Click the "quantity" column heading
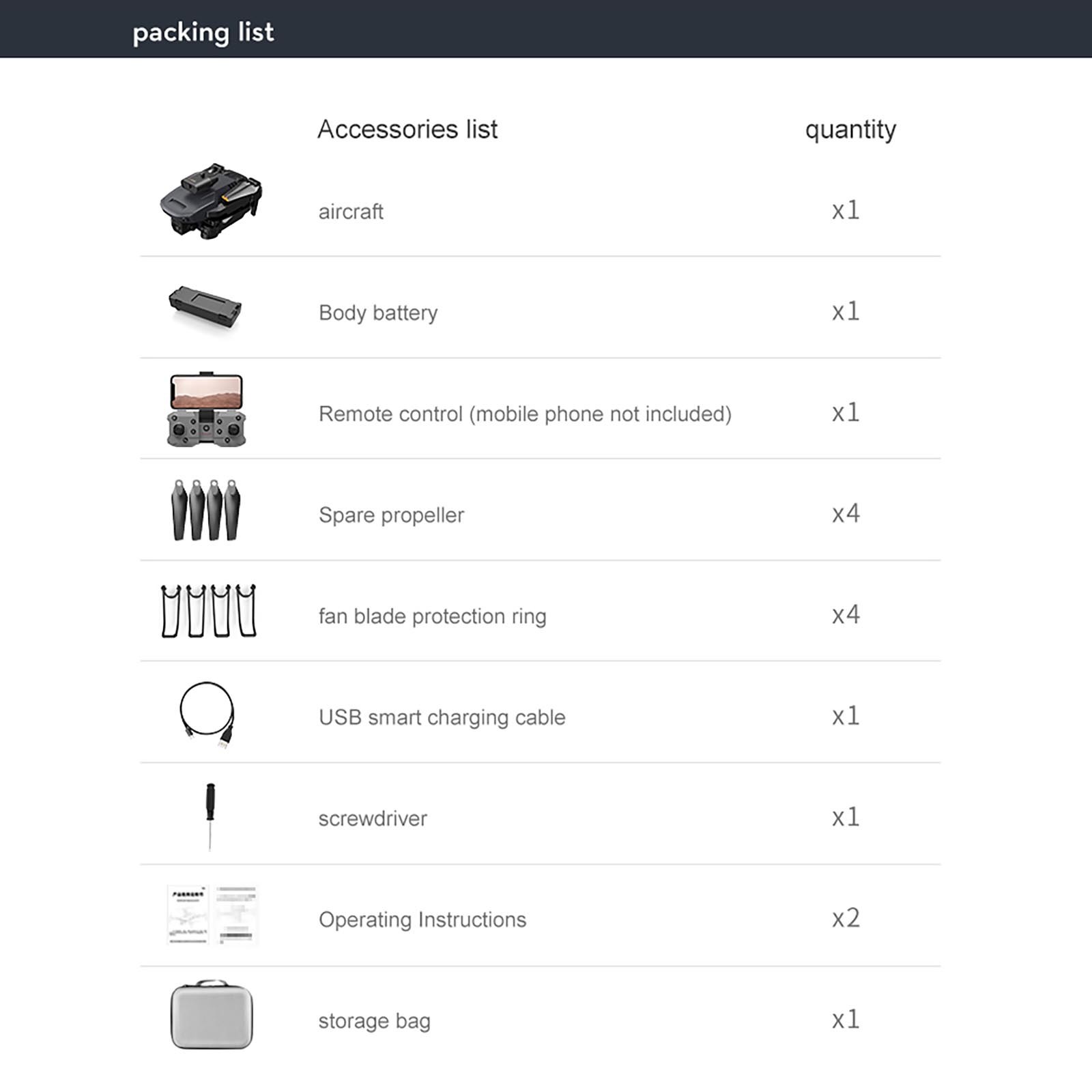 tap(850, 130)
